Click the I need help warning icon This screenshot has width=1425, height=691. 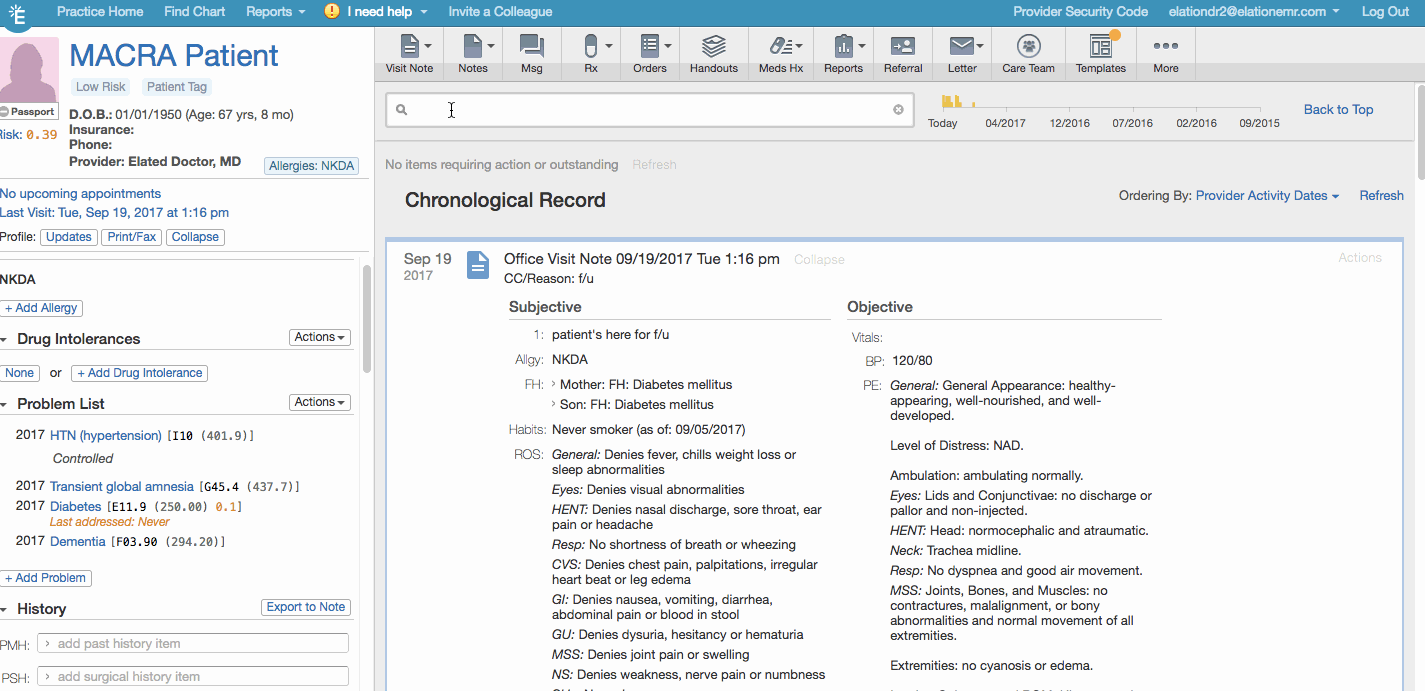pos(333,12)
